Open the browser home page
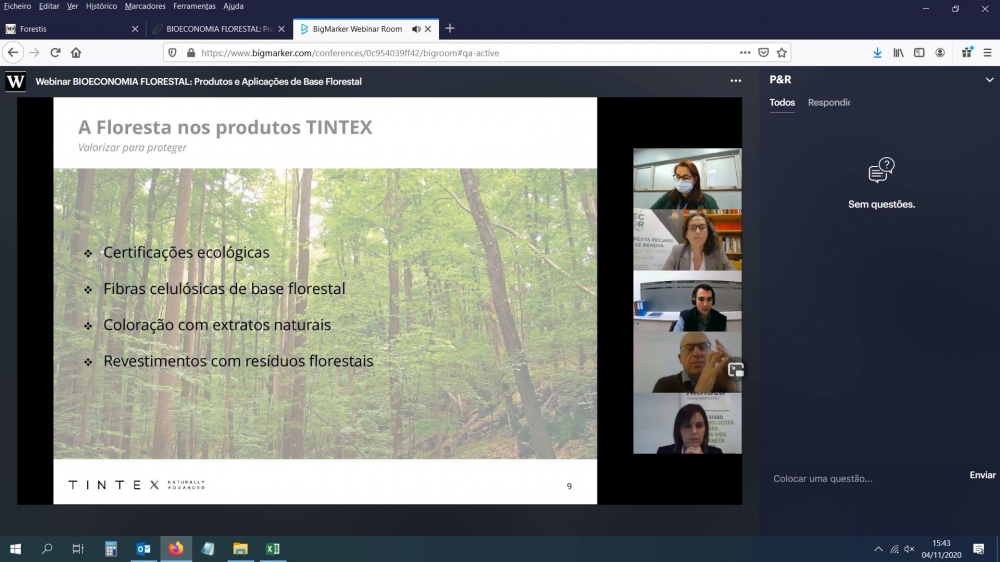The height and width of the screenshot is (562, 1000). (76, 53)
